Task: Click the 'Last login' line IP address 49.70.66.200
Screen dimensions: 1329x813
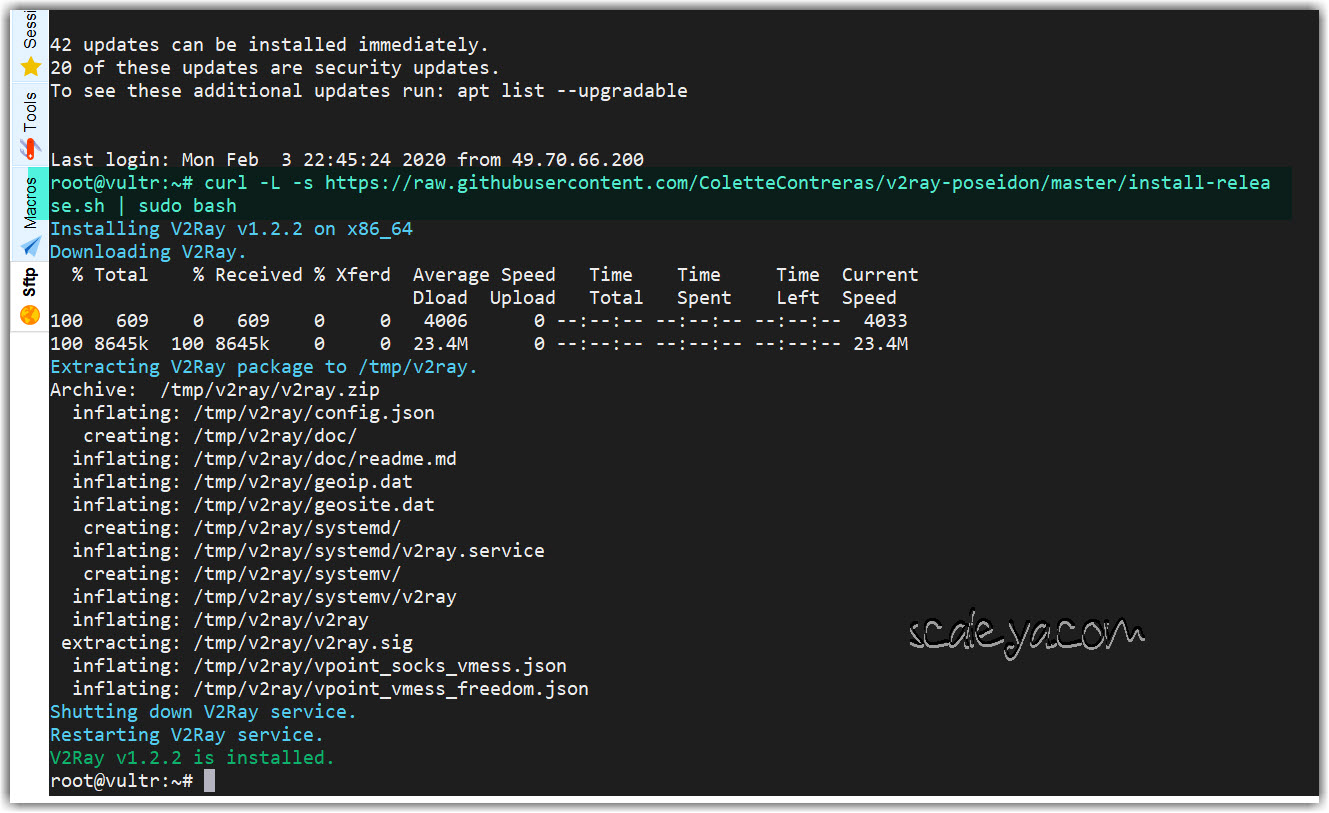Action: coord(577,160)
